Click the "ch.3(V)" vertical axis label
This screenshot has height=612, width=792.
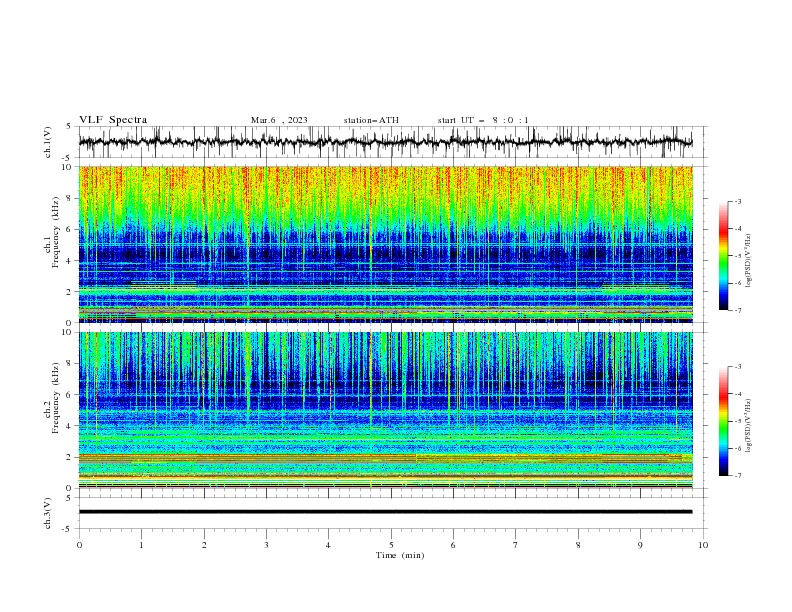tap(48, 513)
